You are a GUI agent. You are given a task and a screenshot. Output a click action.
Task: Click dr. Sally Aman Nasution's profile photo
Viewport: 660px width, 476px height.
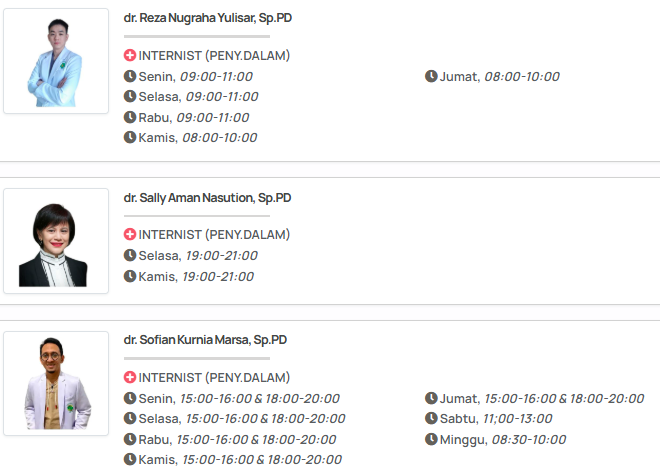click(56, 241)
